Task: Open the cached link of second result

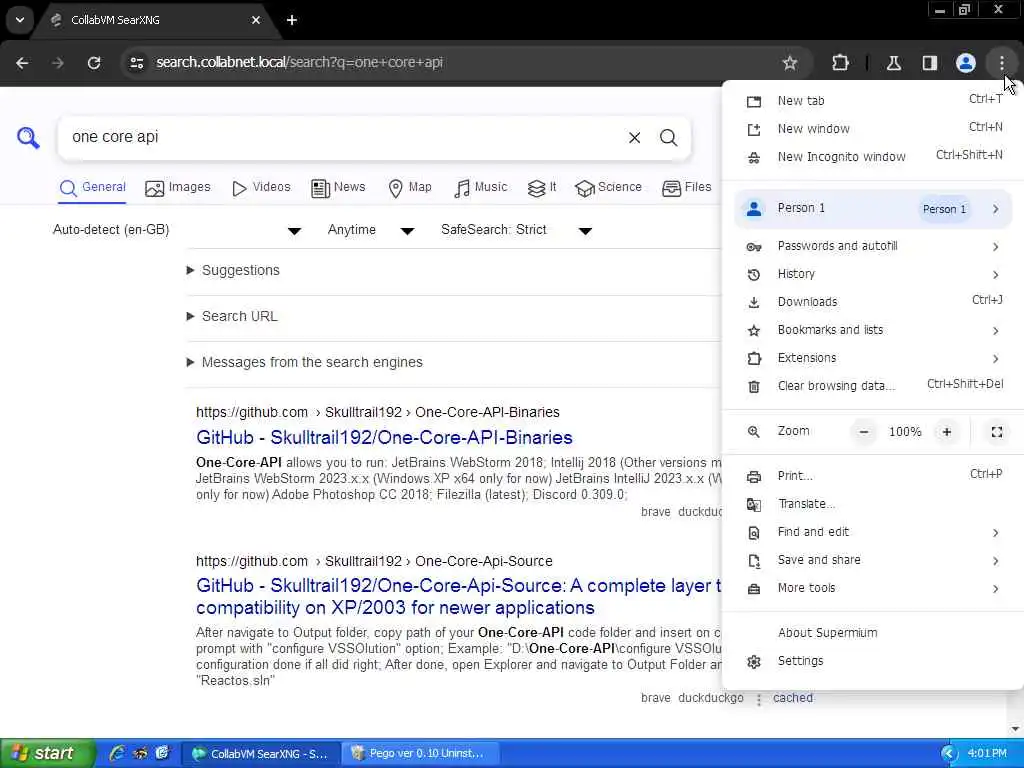Action: (x=793, y=698)
